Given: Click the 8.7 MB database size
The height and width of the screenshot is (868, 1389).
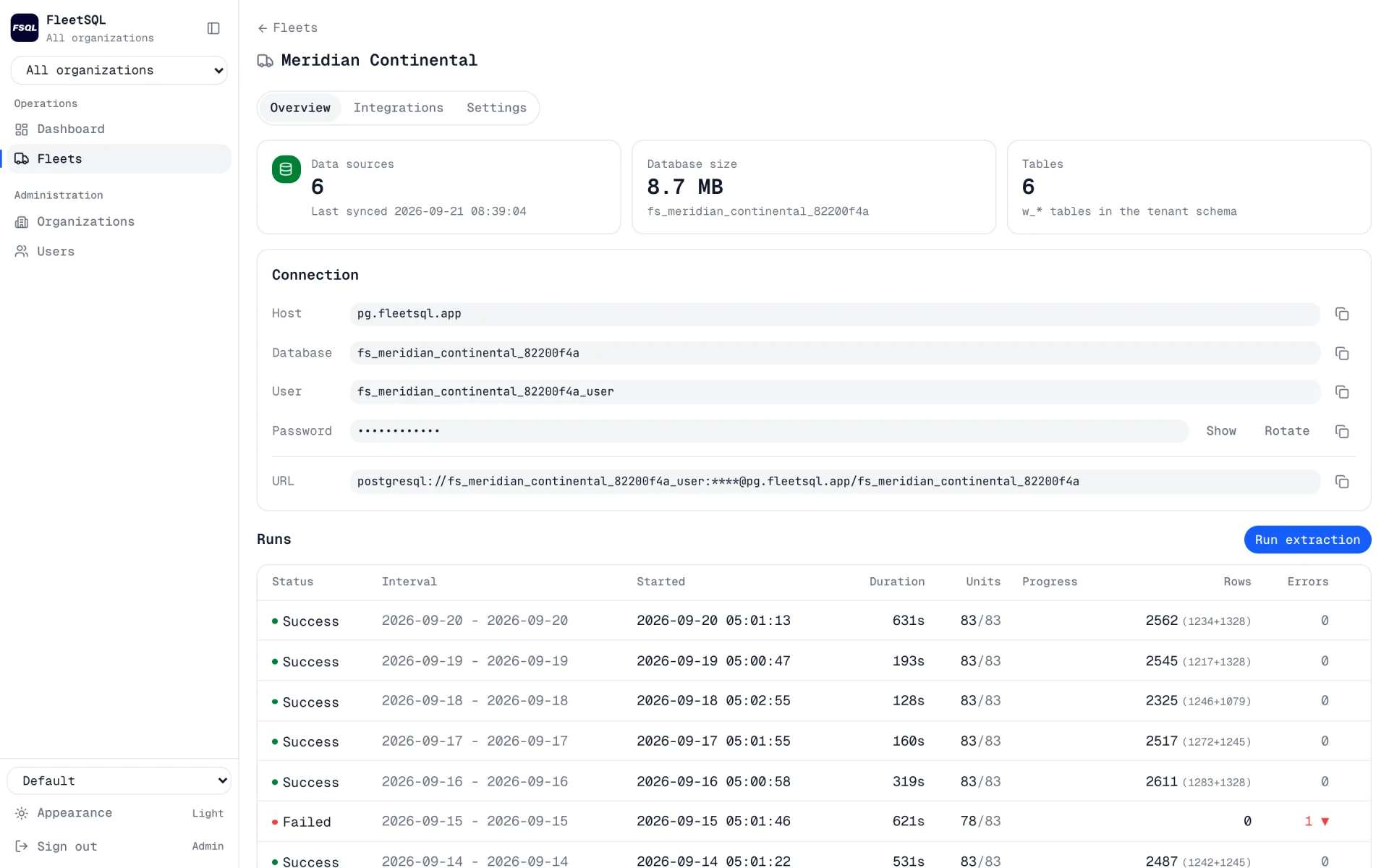Looking at the screenshot, I should point(685,187).
